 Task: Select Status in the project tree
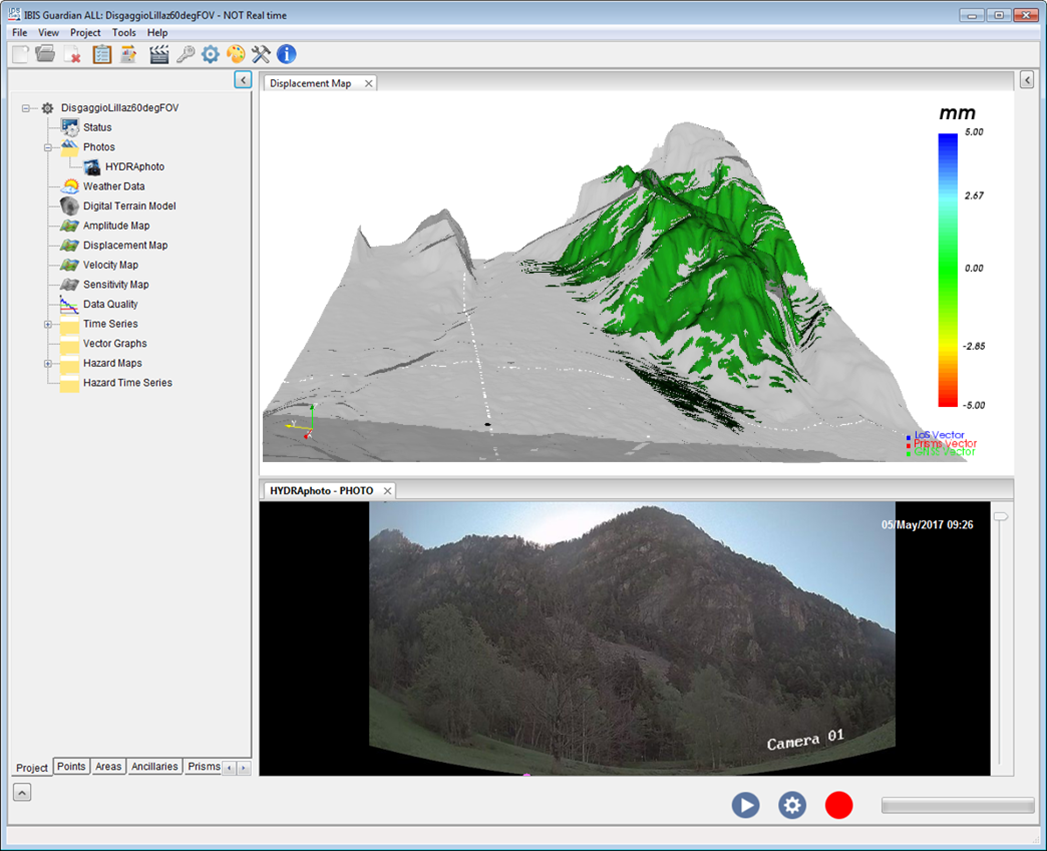(x=97, y=127)
